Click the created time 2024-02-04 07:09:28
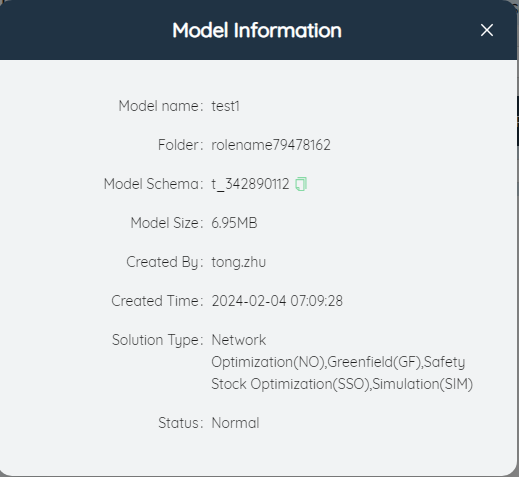 (x=277, y=301)
